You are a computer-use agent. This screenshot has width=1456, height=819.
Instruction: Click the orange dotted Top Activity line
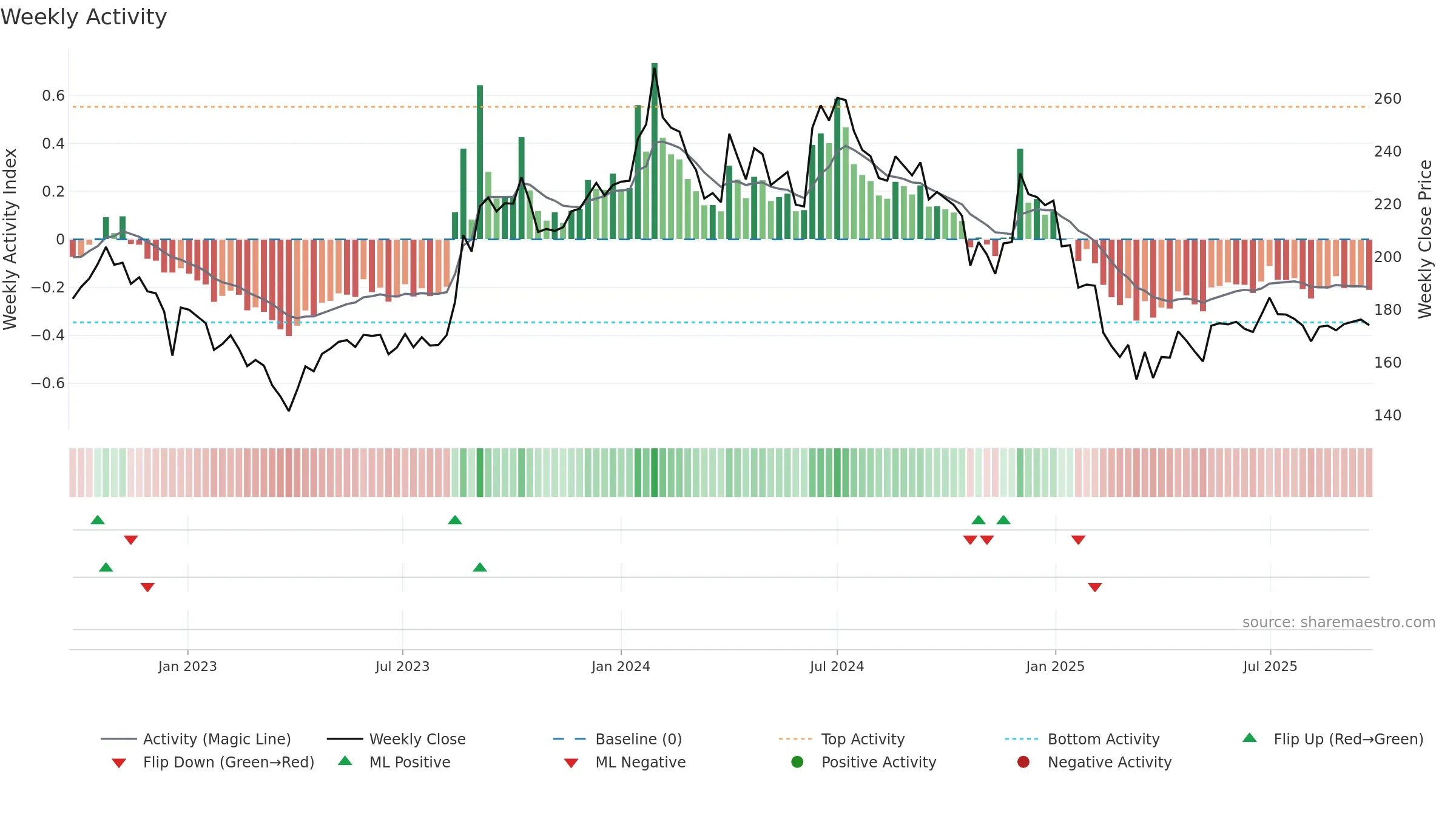tap(720, 107)
